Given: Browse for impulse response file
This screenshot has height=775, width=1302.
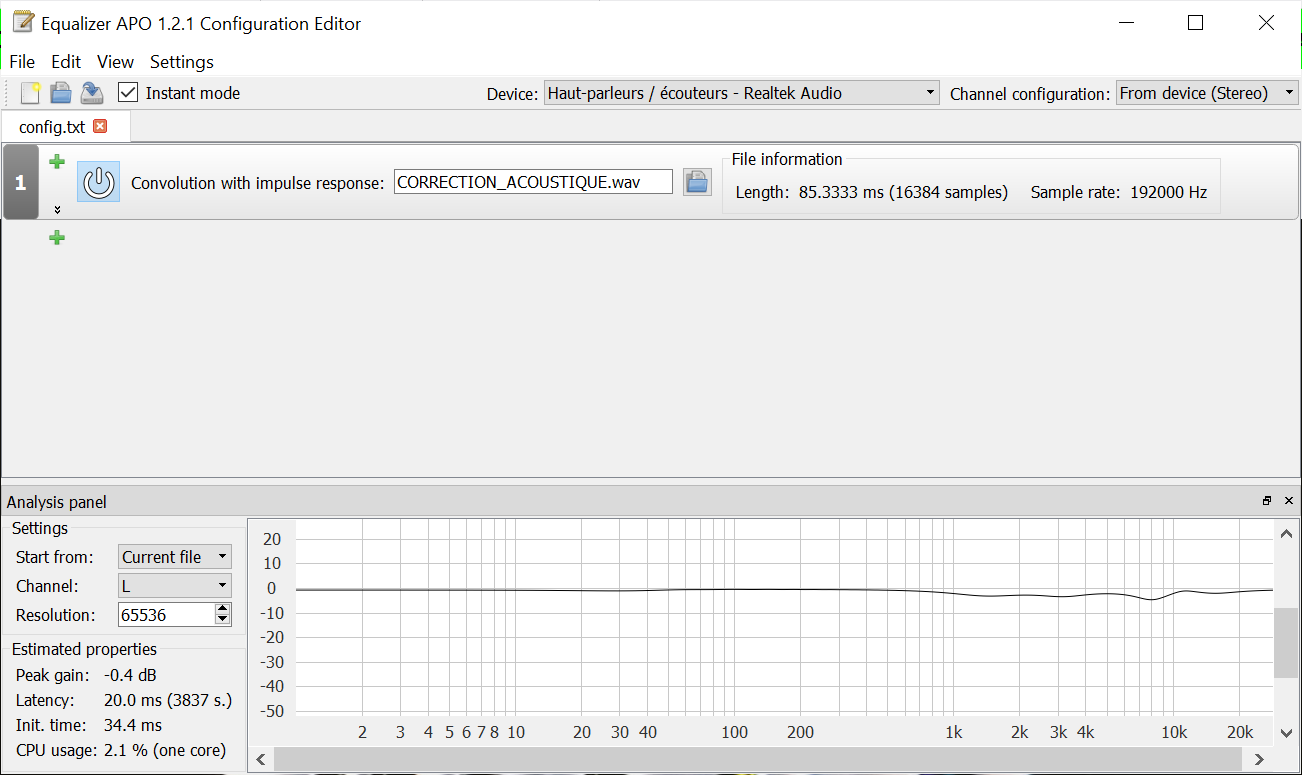Looking at the screenshot, I should 697,182.
